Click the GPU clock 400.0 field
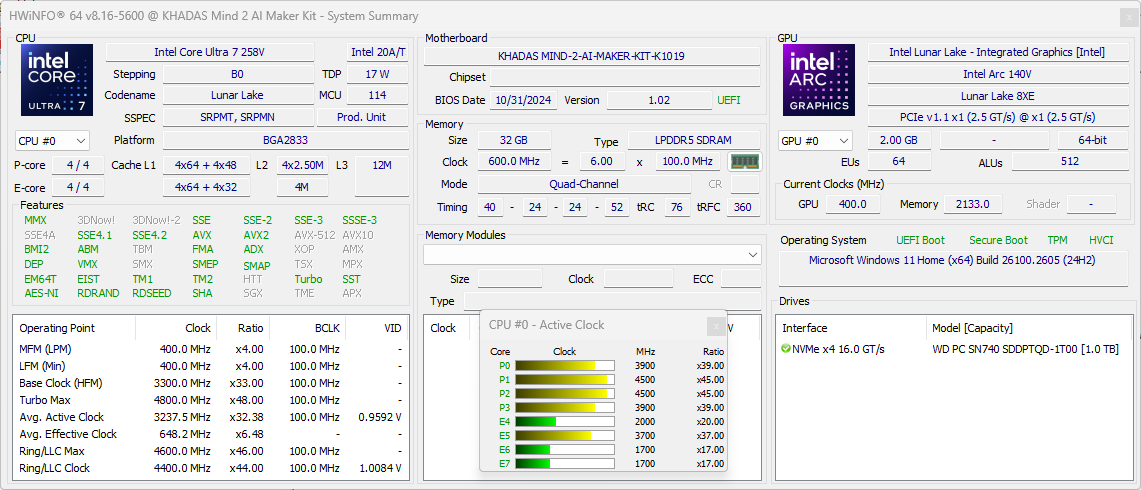This screenshot has width=1141, height=490. coord(853,204)
